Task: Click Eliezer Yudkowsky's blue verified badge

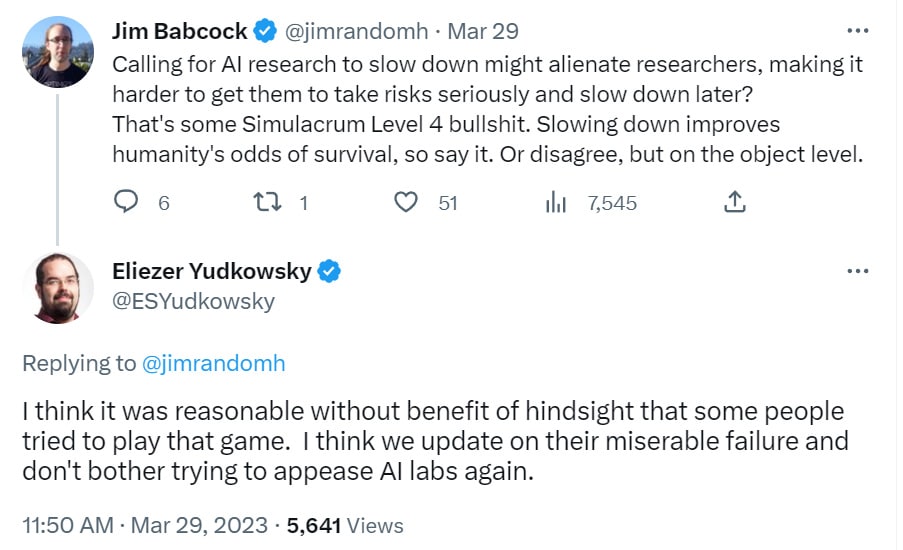Action: point(329,271)
